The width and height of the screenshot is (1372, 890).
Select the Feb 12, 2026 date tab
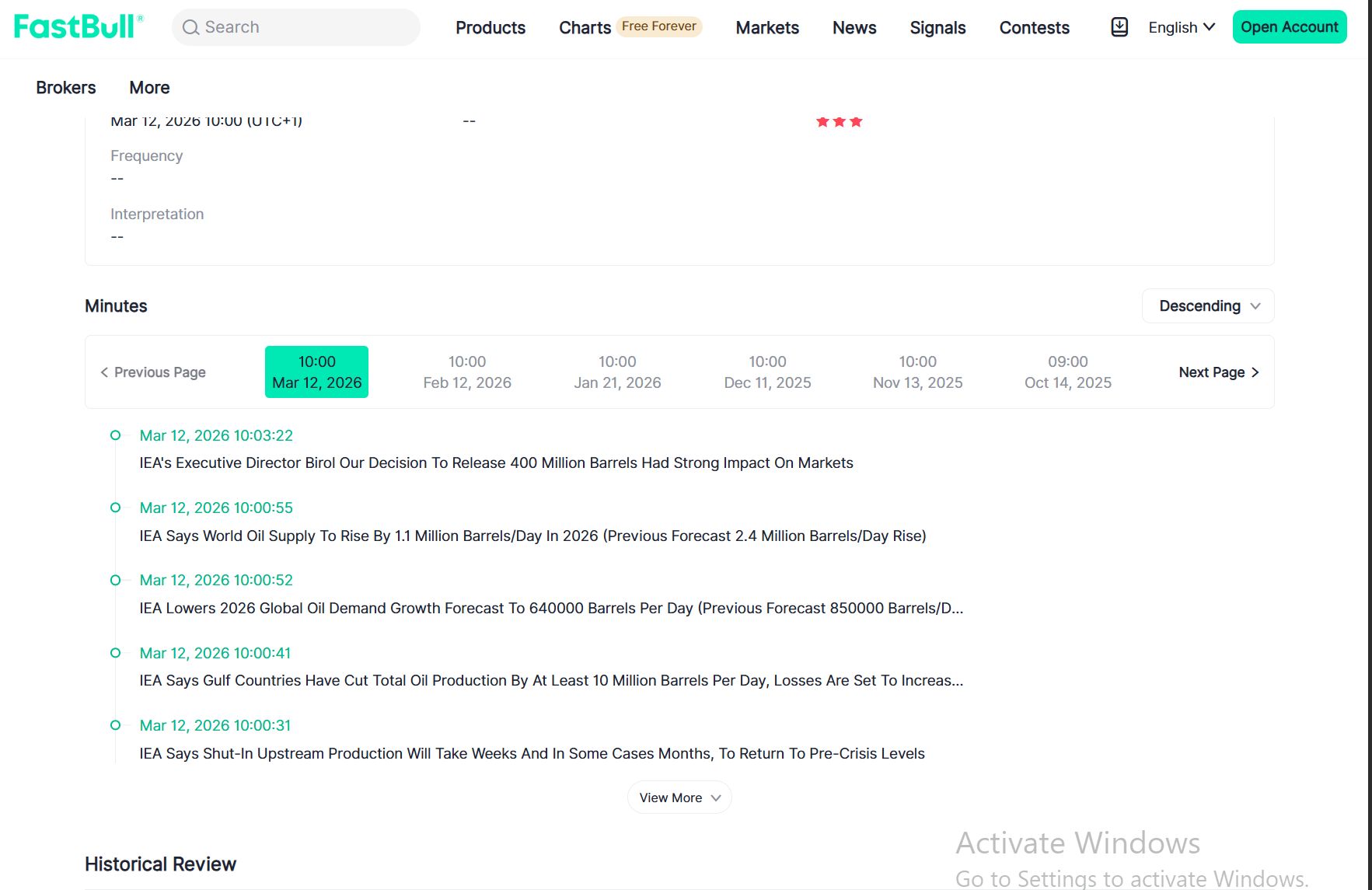point(467,372)
